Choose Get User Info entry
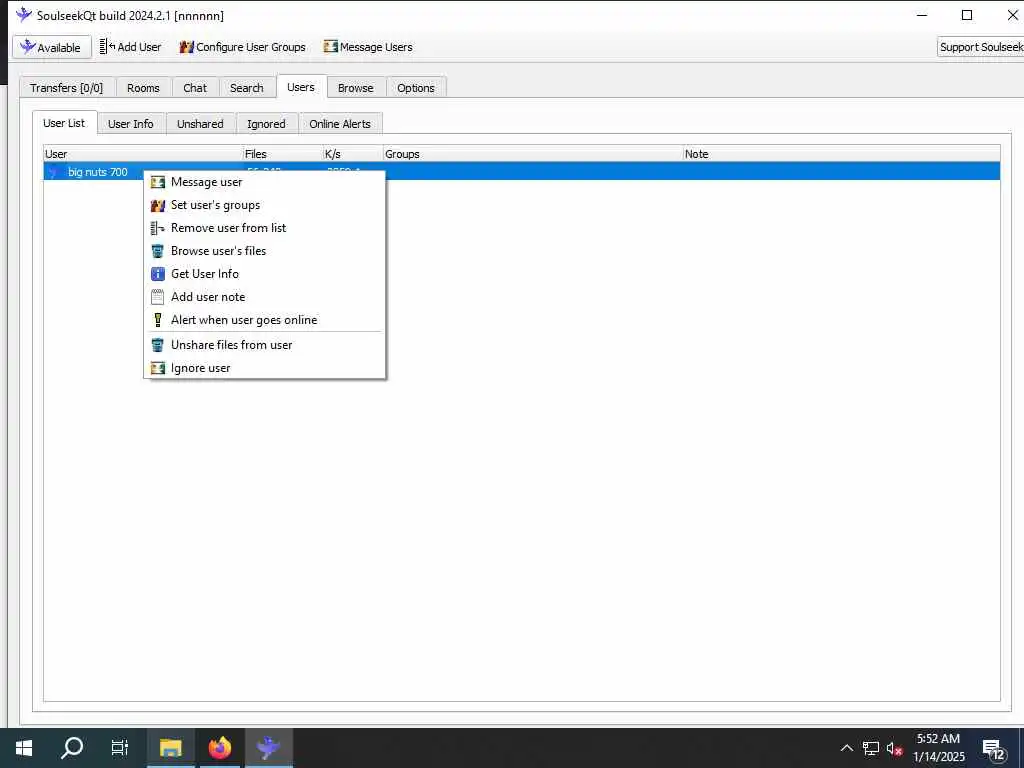The width and height of the screenshot is (1024, 768). (x=264, y=274)
